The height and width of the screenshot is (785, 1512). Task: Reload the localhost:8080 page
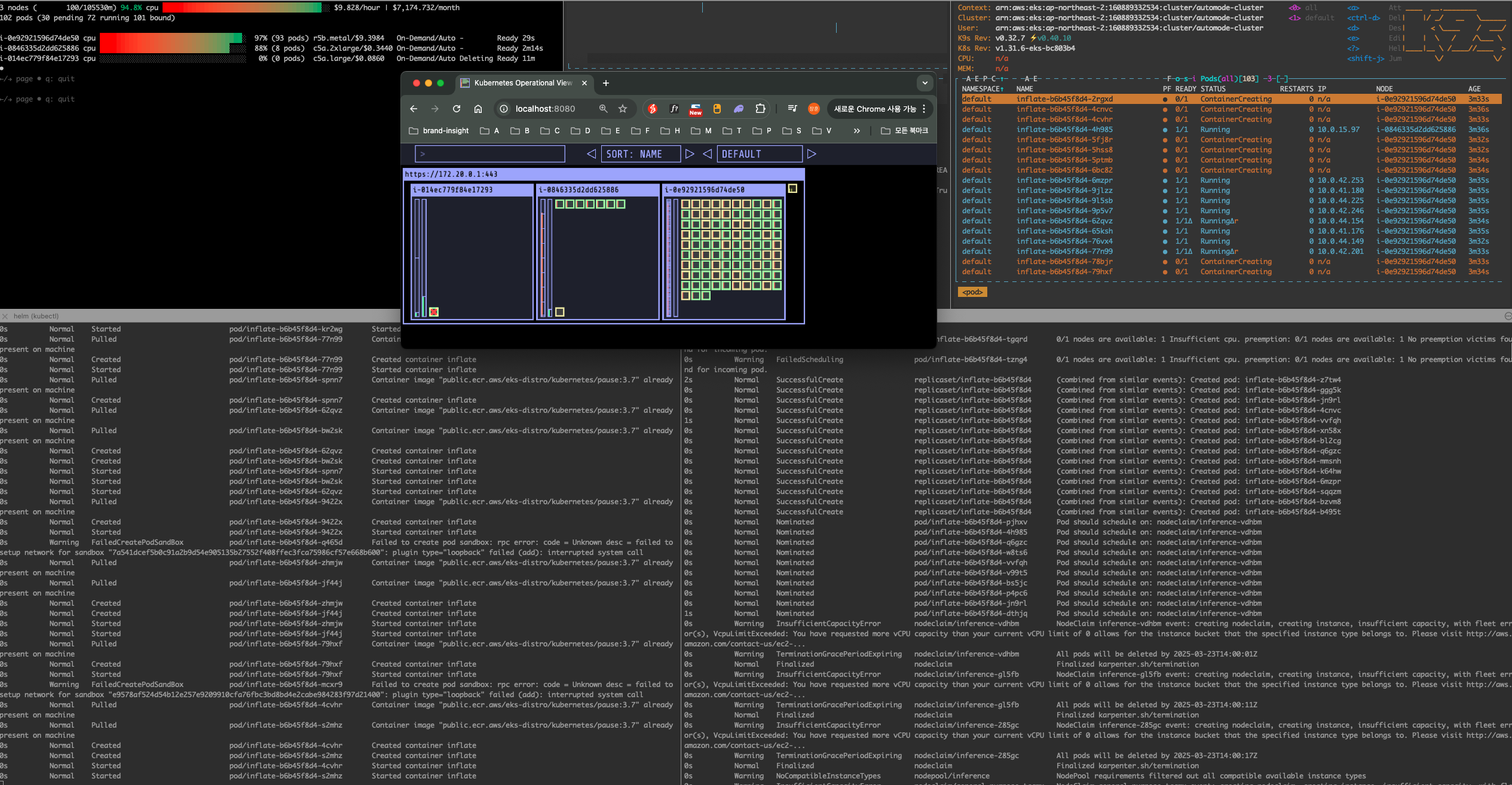point(457,109)
